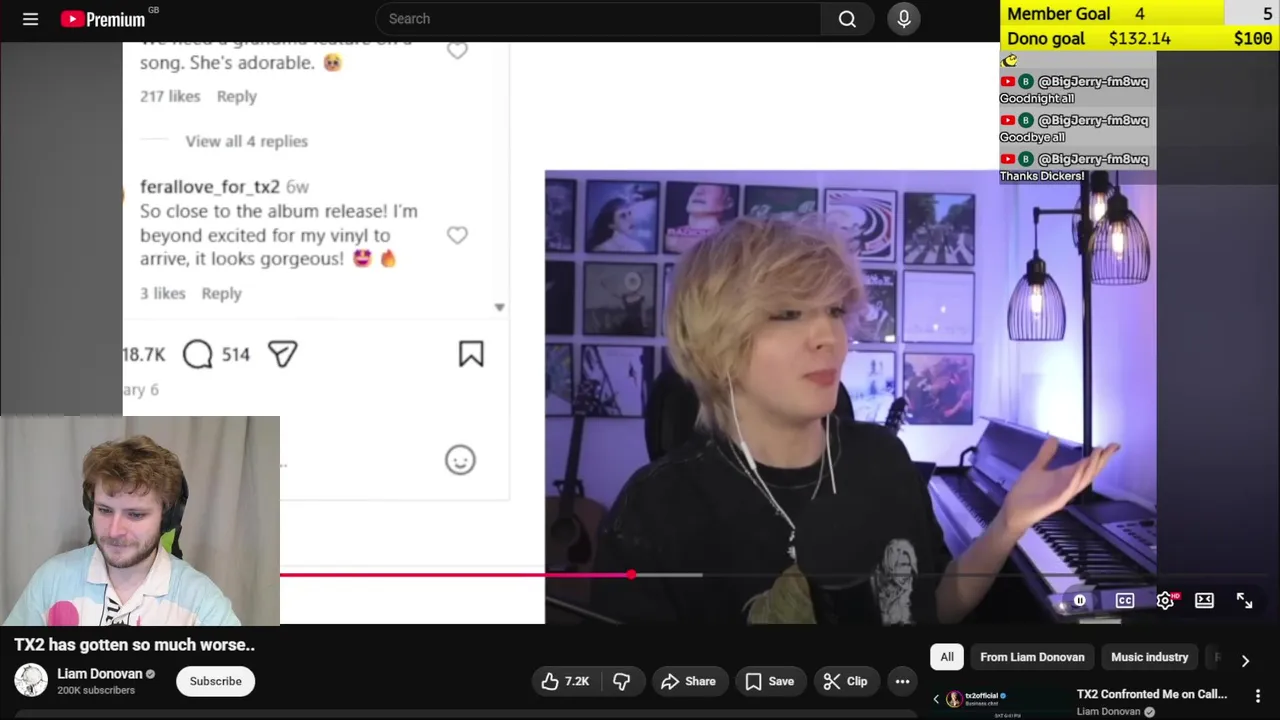Select Music industry filter chip
1280x720 pixels.
click(x=1149, y=657)
